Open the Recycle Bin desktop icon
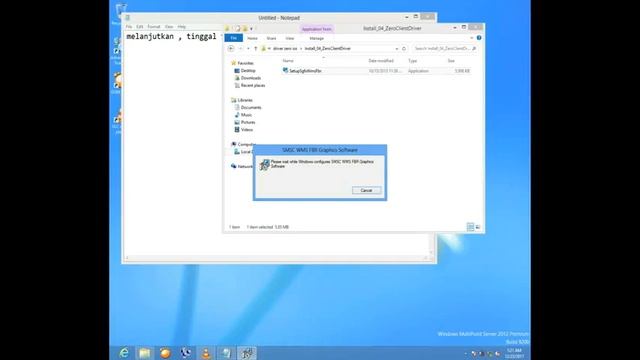 [x=120, y=14]
